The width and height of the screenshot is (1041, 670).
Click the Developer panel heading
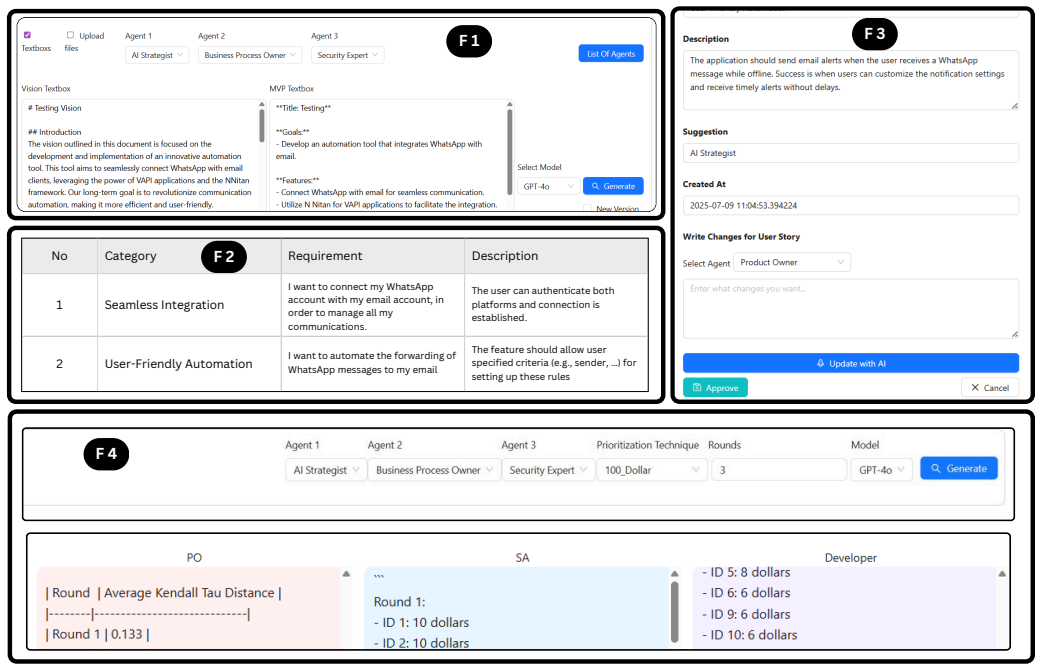[850, 558]
